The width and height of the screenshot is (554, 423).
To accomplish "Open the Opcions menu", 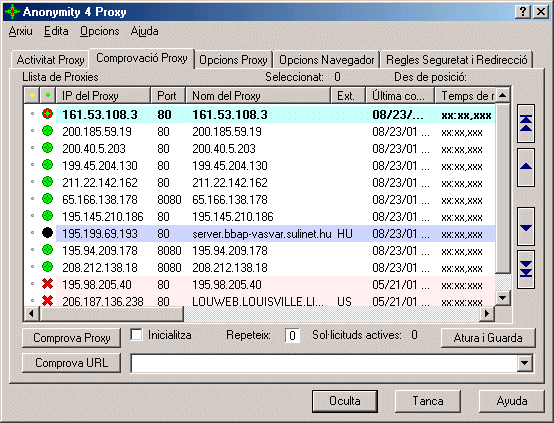I will tap(100, 31).
